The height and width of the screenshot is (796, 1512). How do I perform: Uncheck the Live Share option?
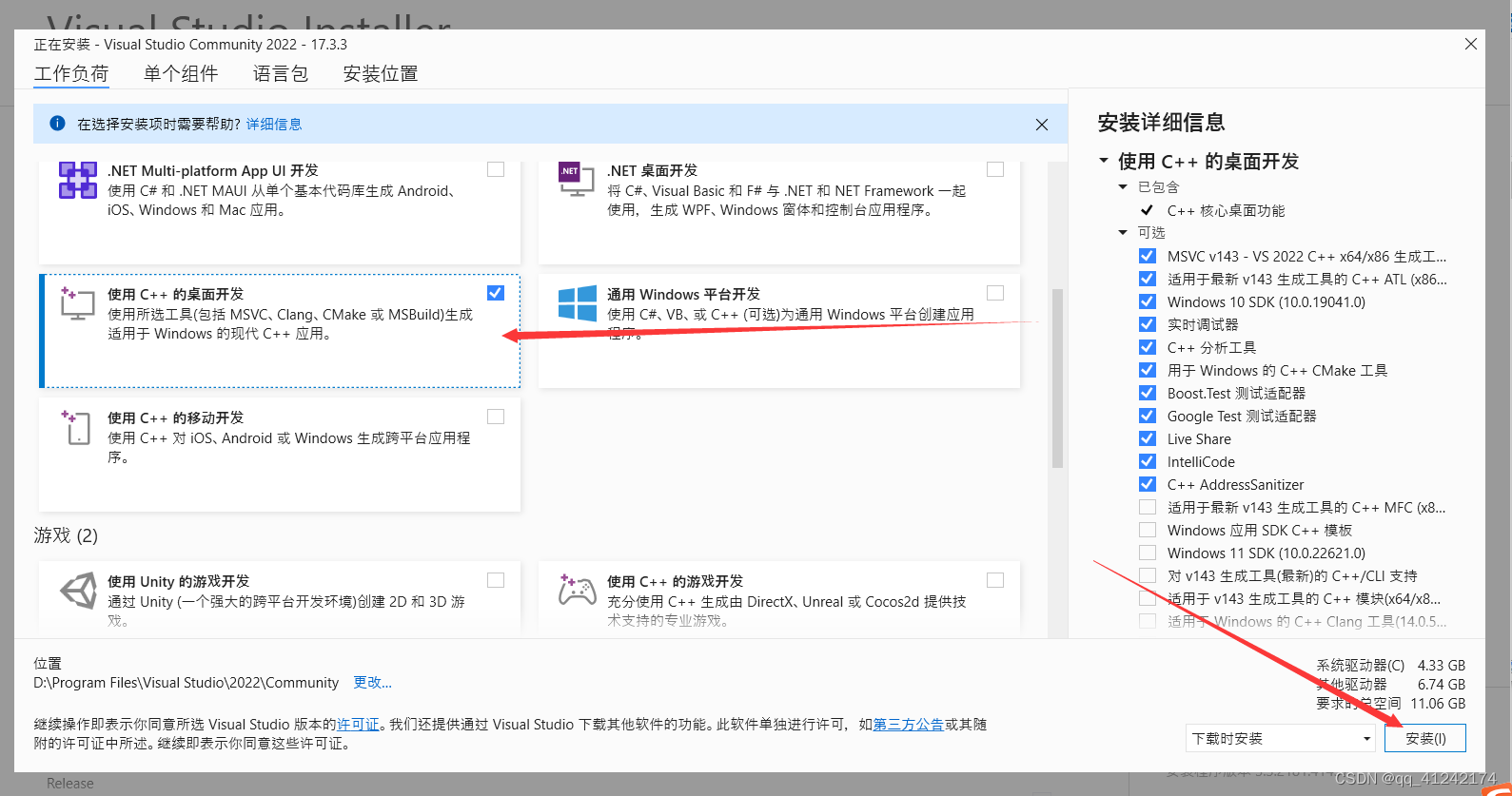[x=1148, y=438]
